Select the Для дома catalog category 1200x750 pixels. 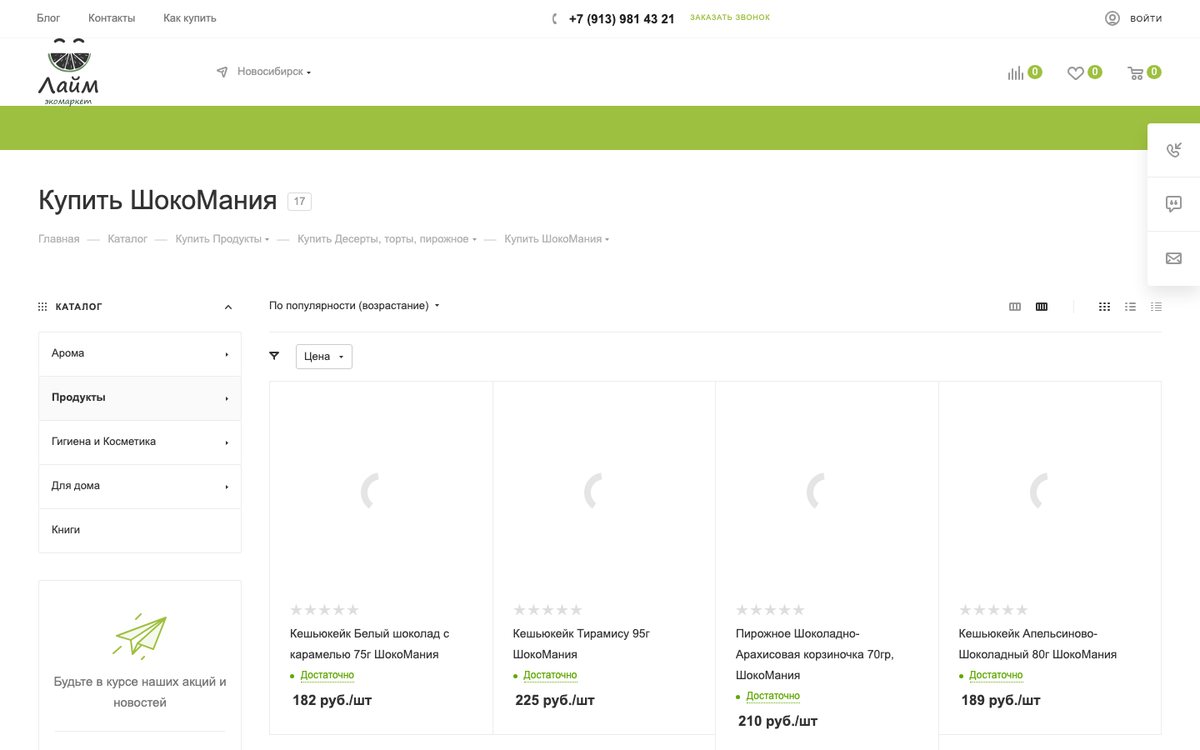[140, 486]
